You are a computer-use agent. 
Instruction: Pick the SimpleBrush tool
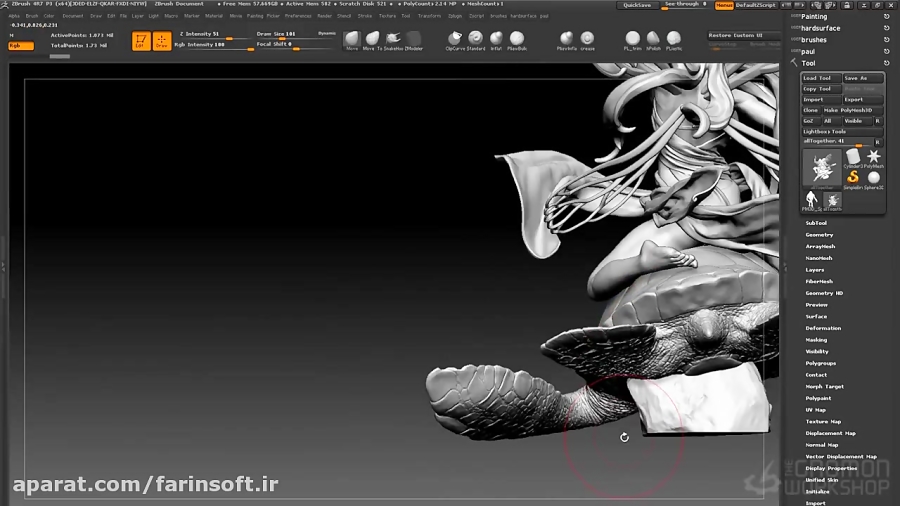[853, 179]
